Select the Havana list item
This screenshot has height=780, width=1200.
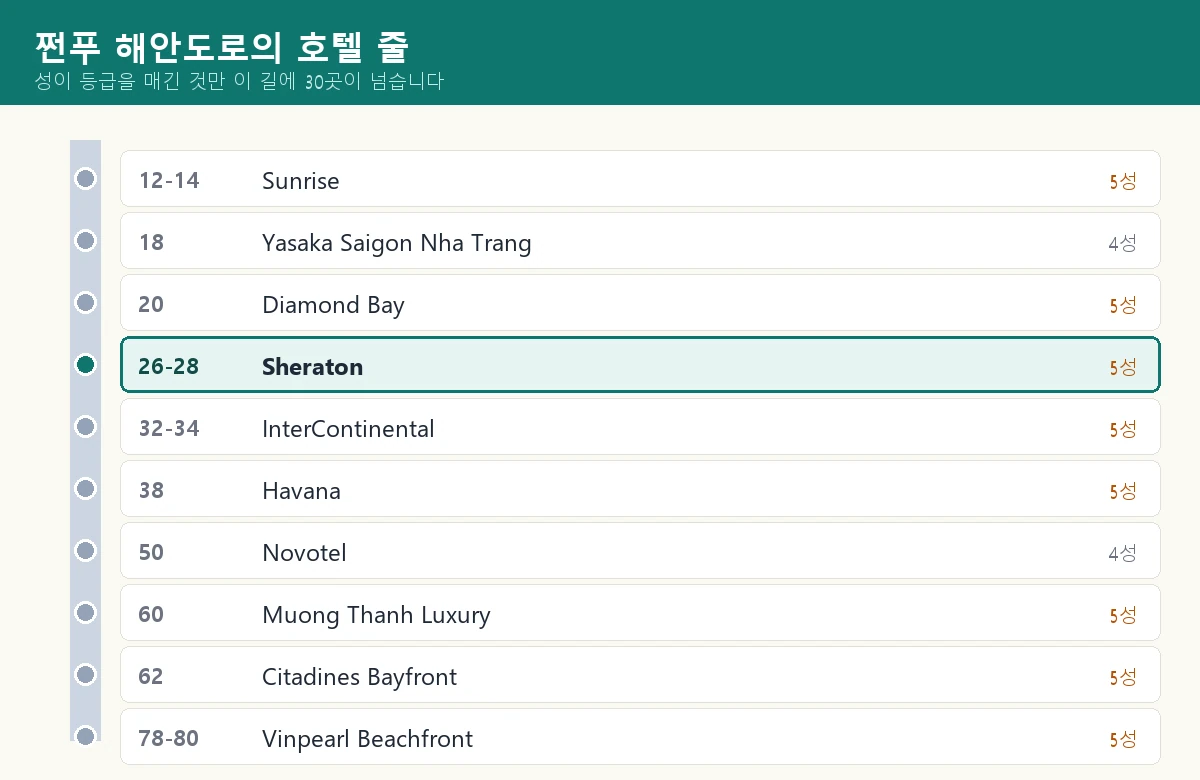(x=640, y=489)
